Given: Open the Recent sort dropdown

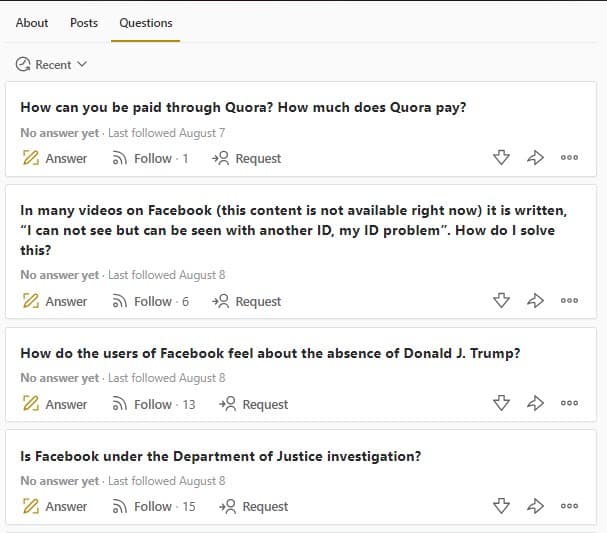Looking at the screenshot, I should 51,65.
